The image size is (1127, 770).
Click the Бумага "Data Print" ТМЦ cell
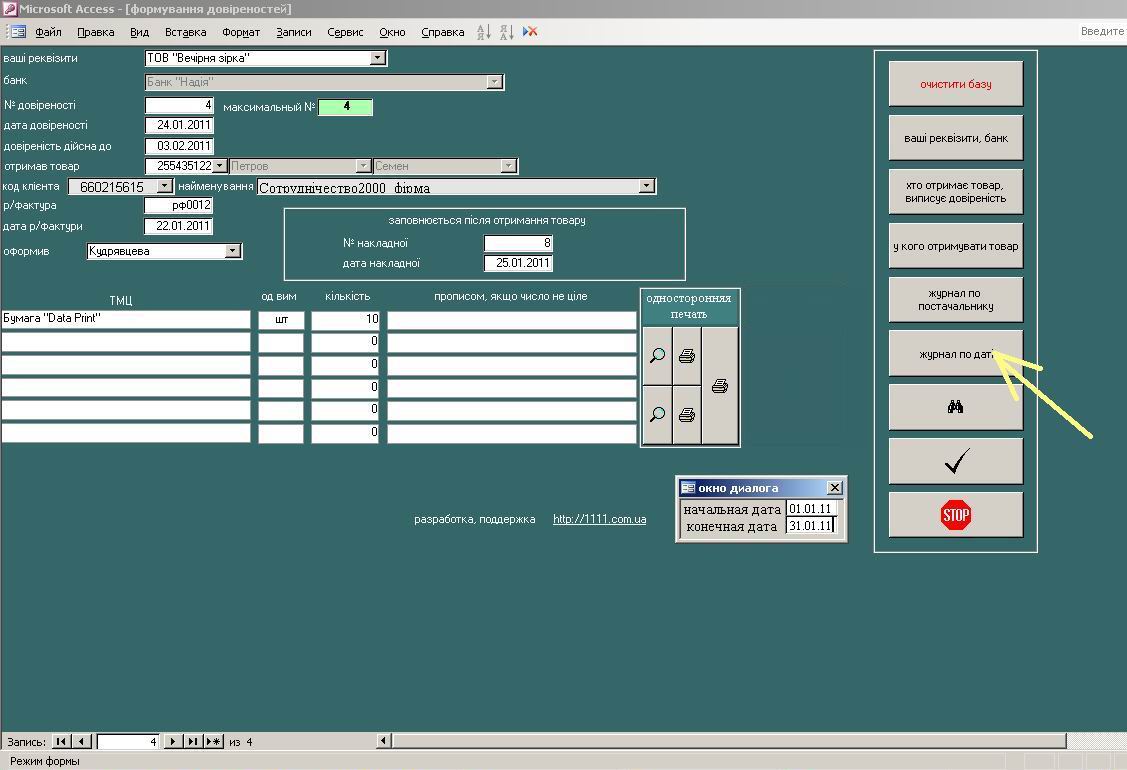tap(126, 319)
